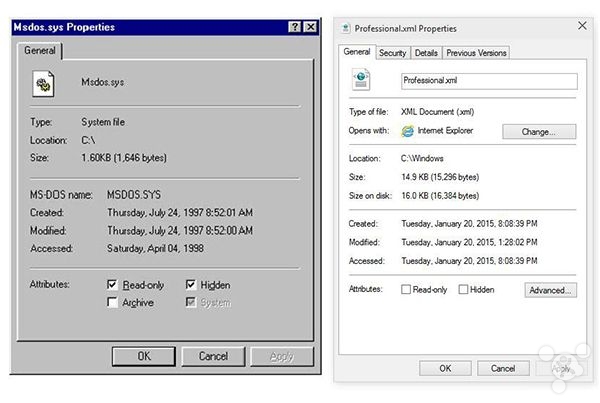Click the 'XML Document (.xml)' type value

pos(437,112)
